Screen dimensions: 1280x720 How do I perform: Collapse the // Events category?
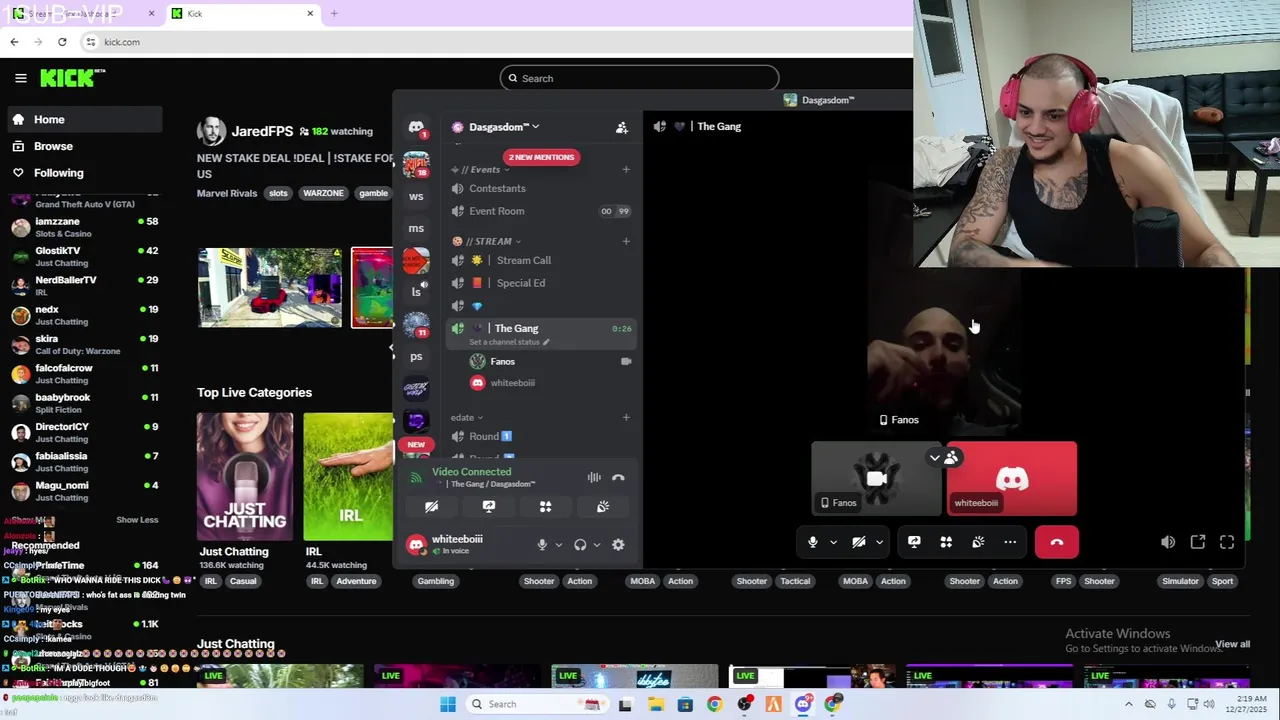[x=485, y=169]
